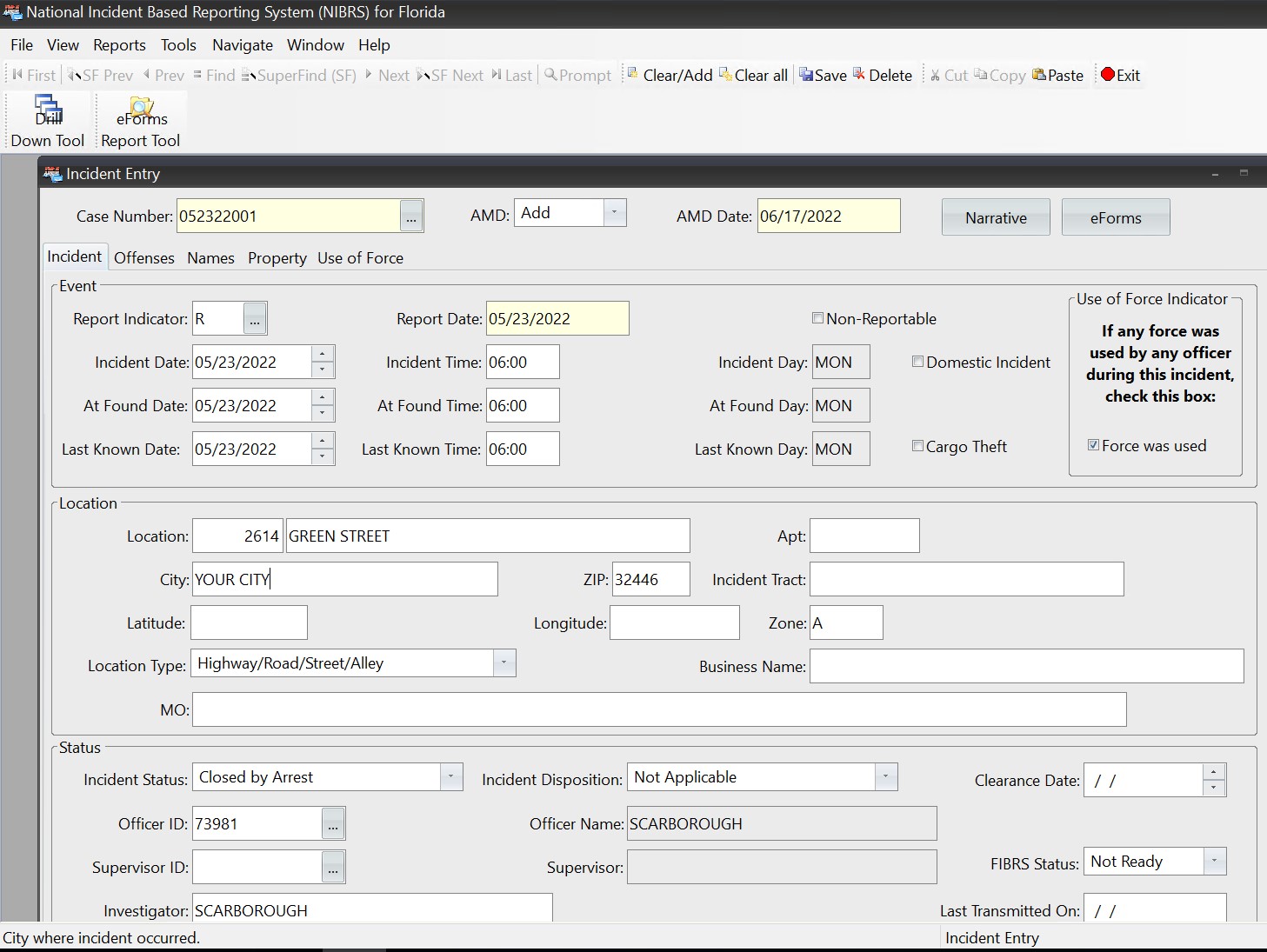The width and height of the screenshot is (1267, 952).
Task: Switch to the Offenses tab
Action: 144,258
